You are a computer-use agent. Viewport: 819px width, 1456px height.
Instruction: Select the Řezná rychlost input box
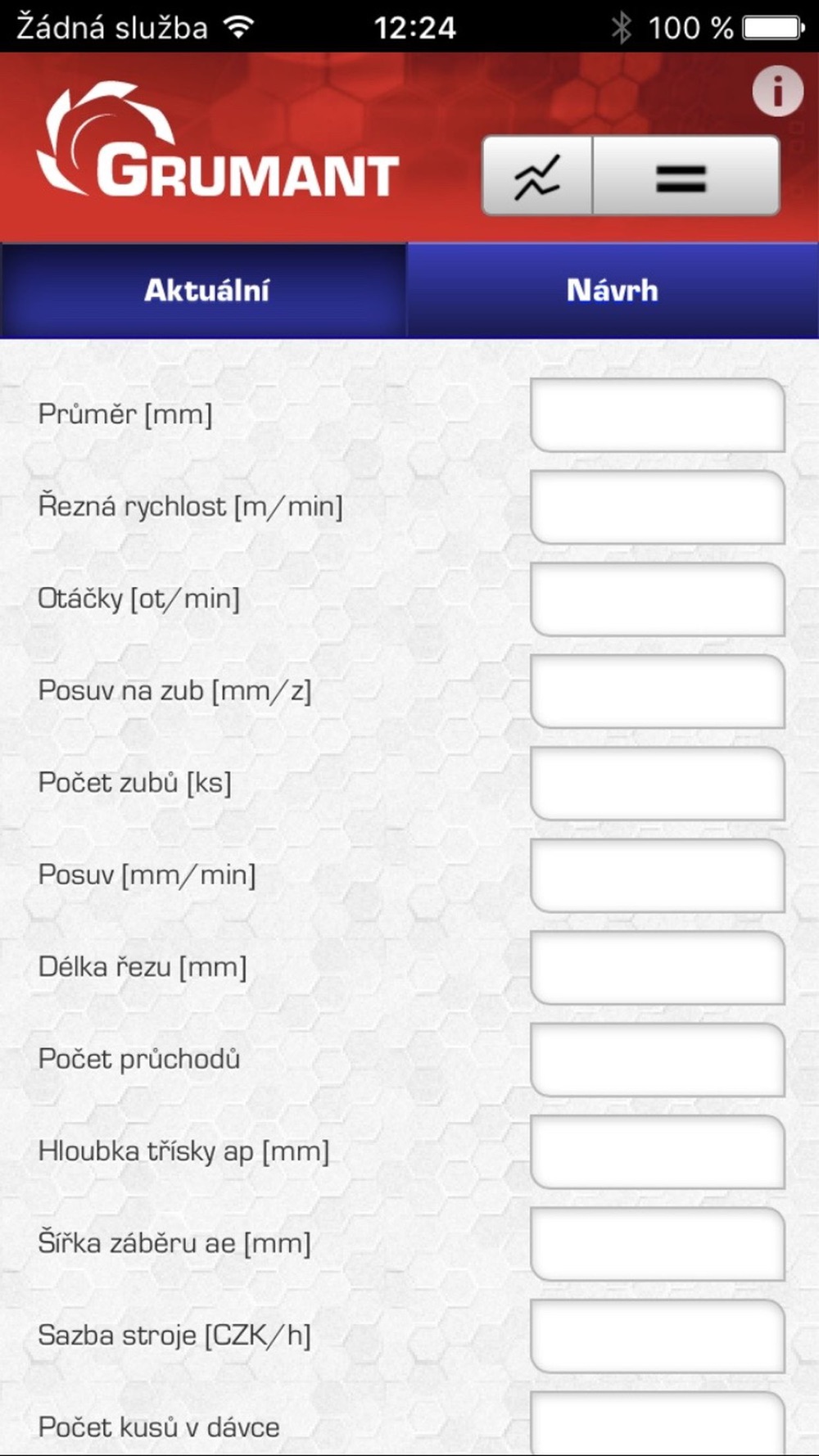coord(658,507)
